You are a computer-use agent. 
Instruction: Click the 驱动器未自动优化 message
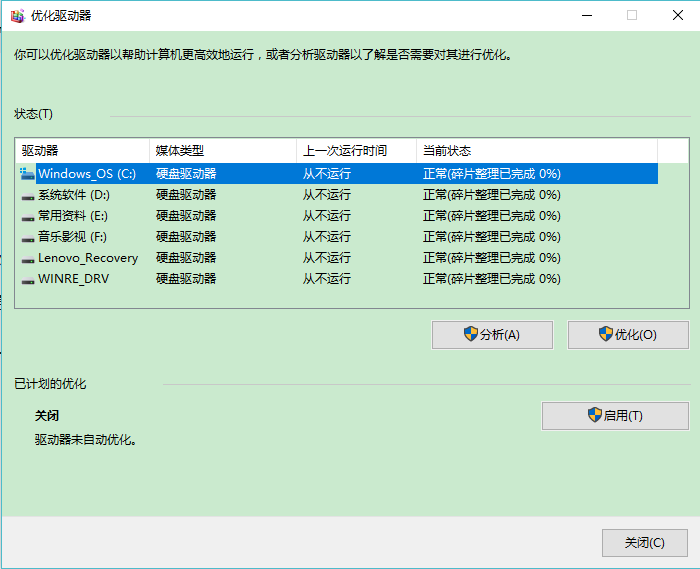pyautogui.click(x=86, y=440)
